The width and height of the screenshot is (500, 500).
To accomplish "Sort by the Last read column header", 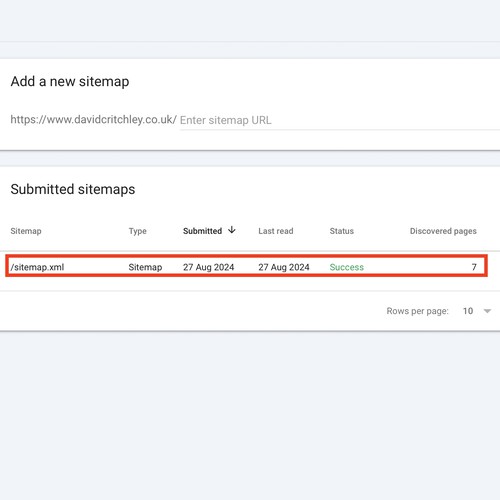I will tap(276, 231).
